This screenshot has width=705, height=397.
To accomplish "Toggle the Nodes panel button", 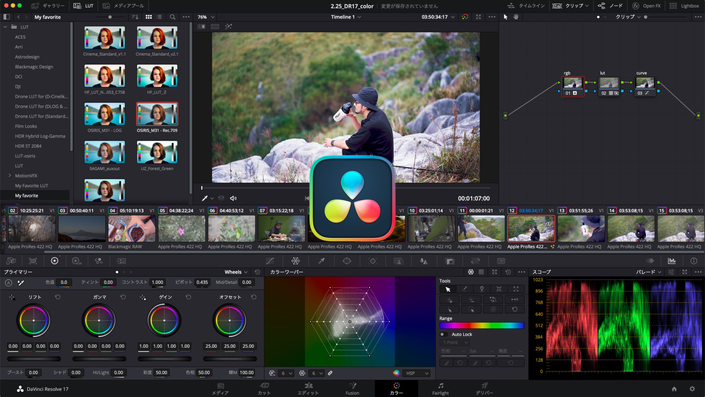I will click(x=610, y=6).
